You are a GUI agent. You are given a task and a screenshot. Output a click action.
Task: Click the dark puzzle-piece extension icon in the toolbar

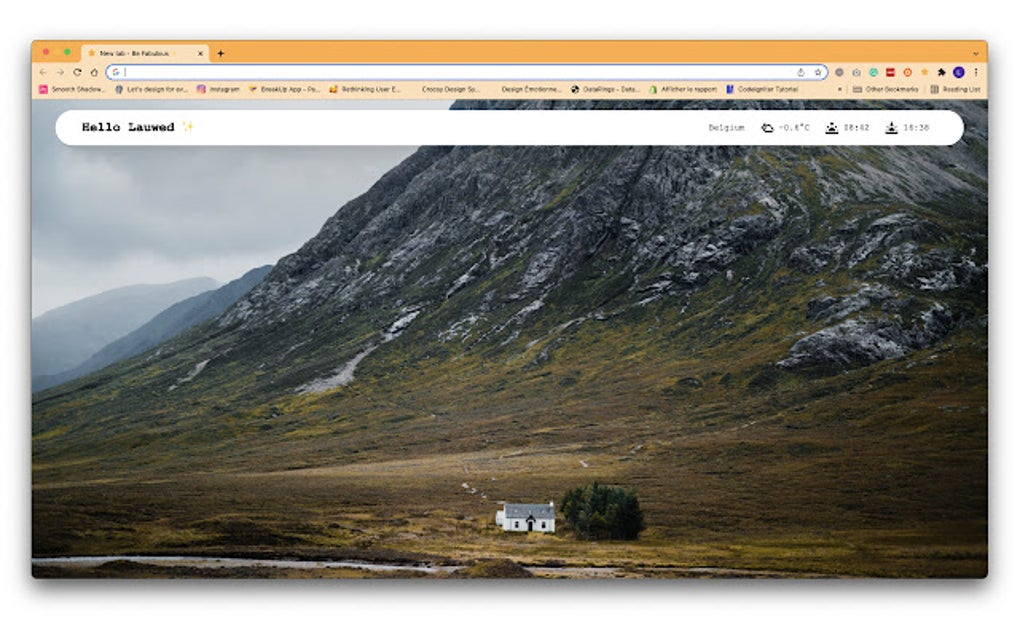coord(941,72)
